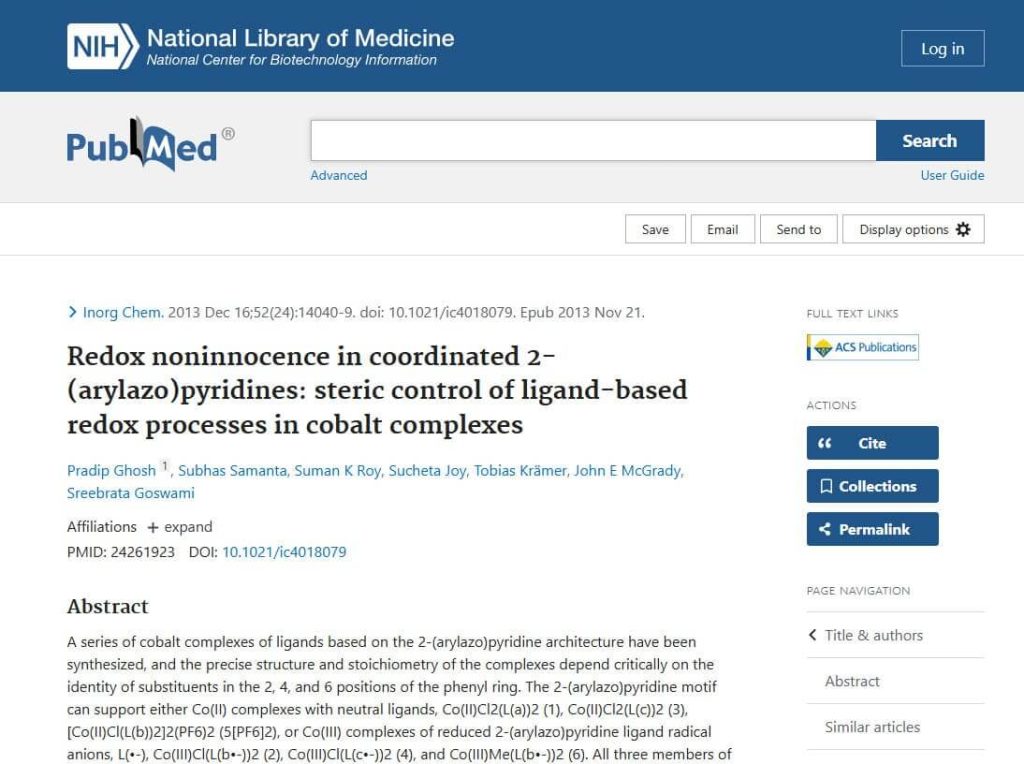The width and height of the screenshot is (1024, 764).
Task: Click the Log in button
Action: pos(942,48)
